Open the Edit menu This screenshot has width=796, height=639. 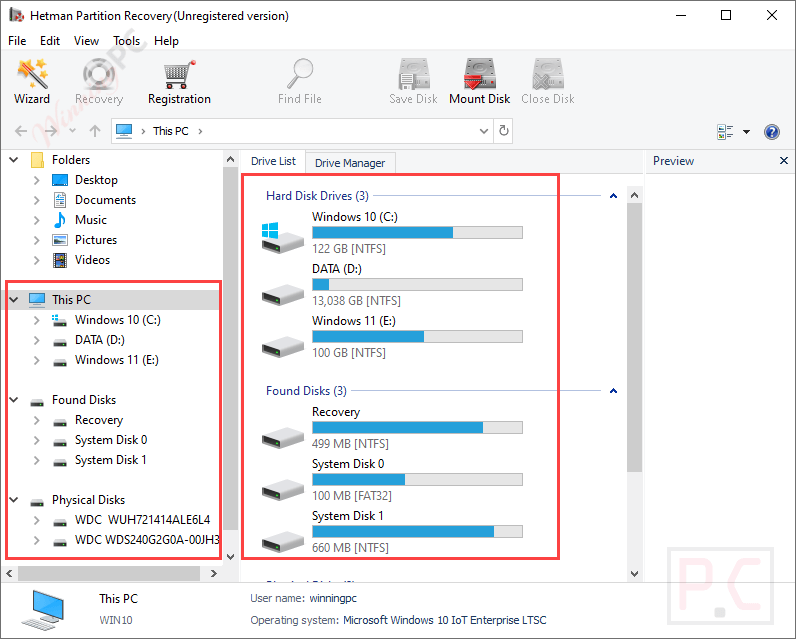(x=50, y=41)
